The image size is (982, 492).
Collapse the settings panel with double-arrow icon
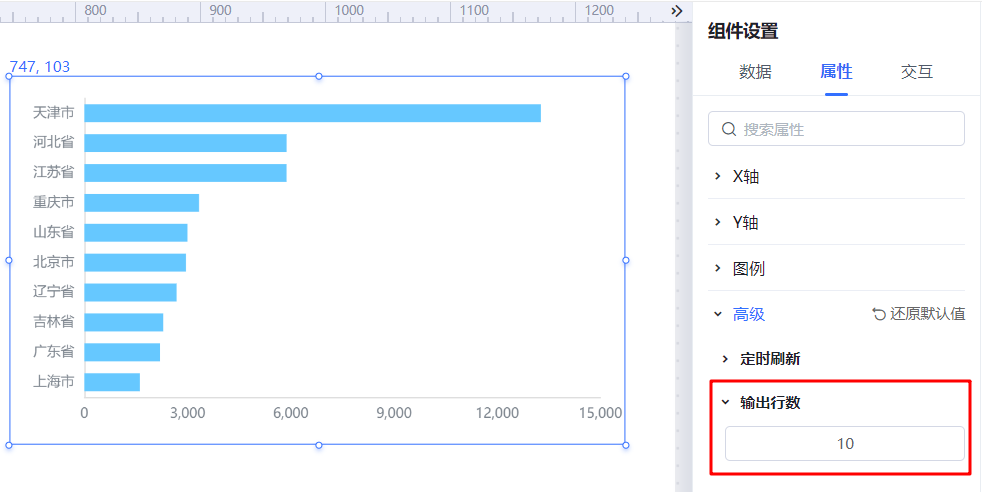(x=676, y=11)
